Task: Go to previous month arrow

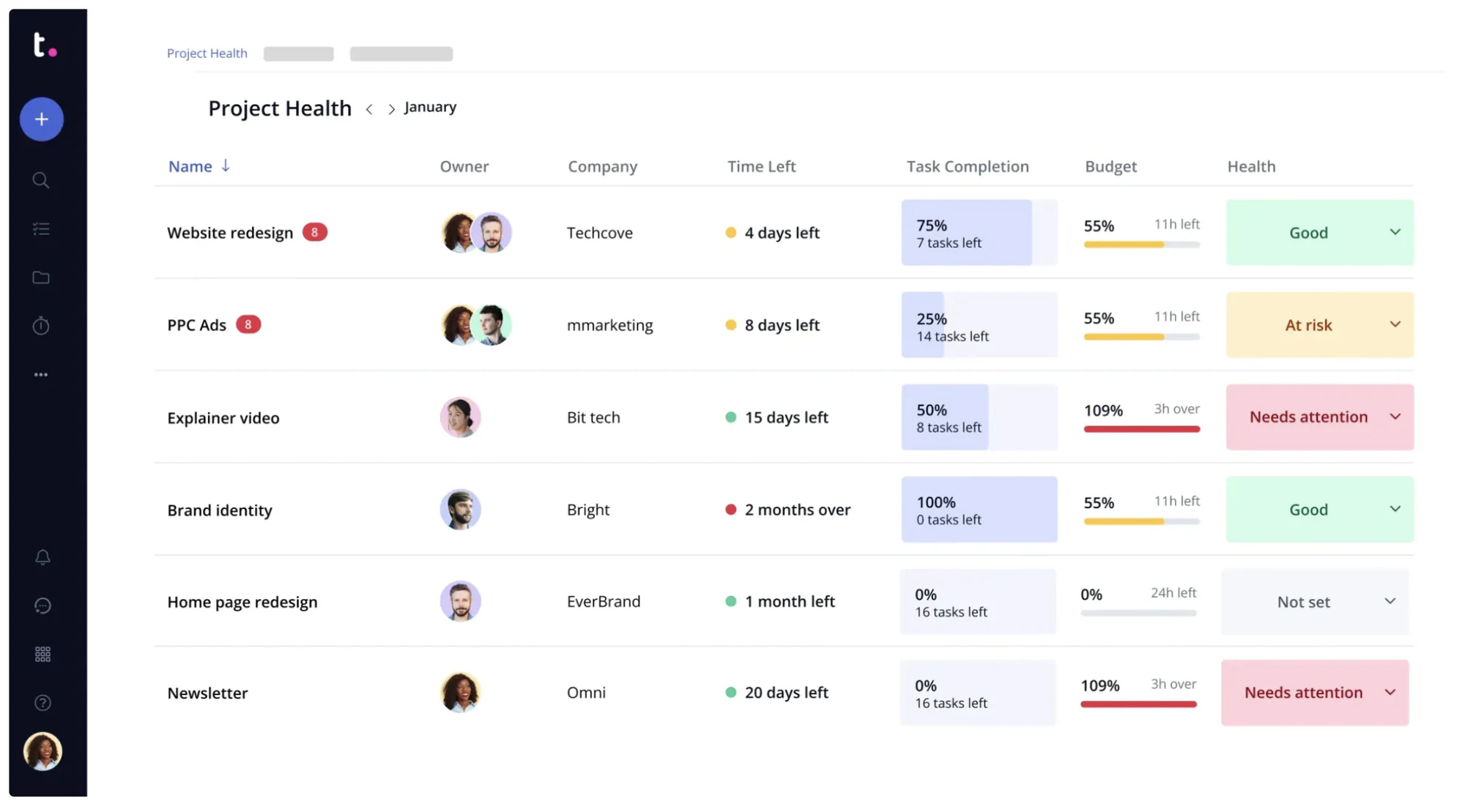Action: (x=370, y=109)
